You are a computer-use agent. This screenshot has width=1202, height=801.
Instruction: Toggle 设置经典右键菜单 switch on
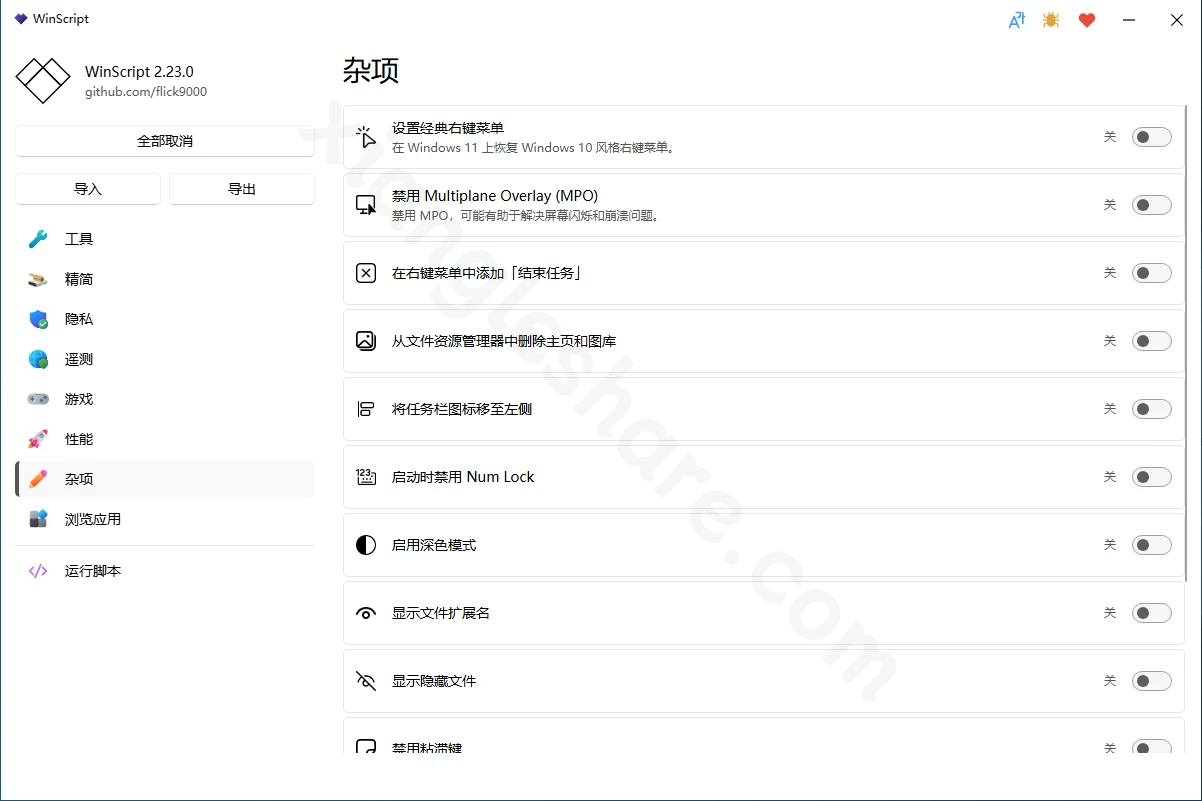tap(1151, 137)
